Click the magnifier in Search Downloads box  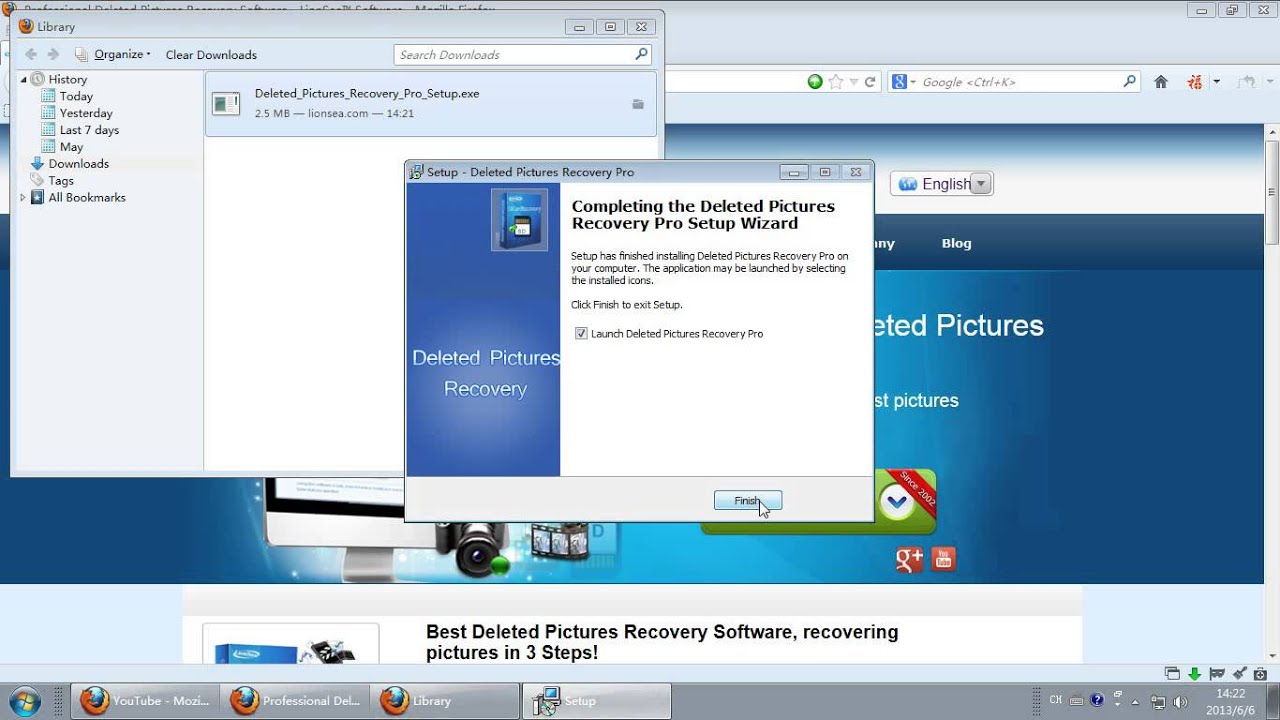(641, 54)
